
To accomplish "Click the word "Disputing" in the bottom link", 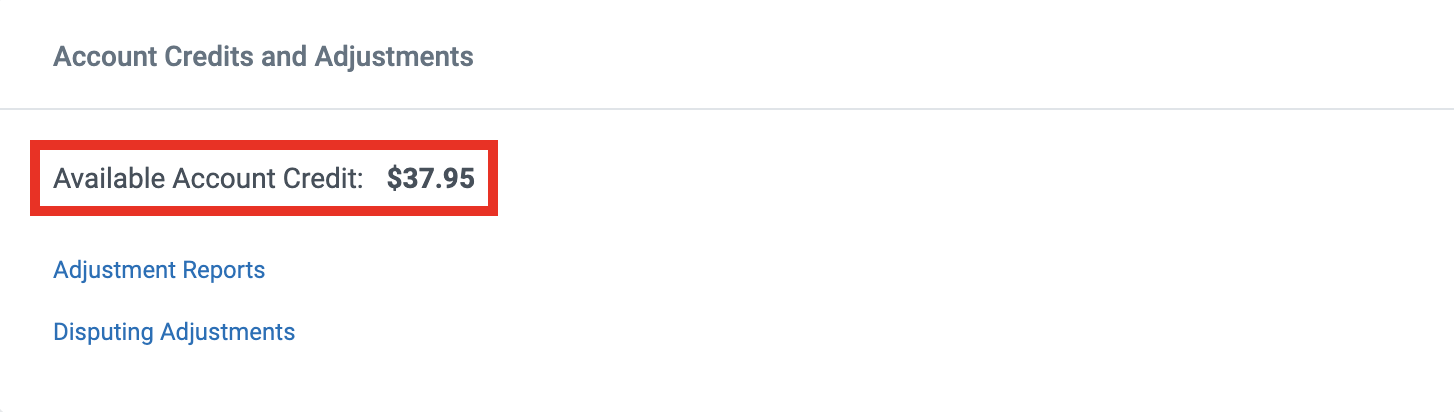I will pos(104,332).
